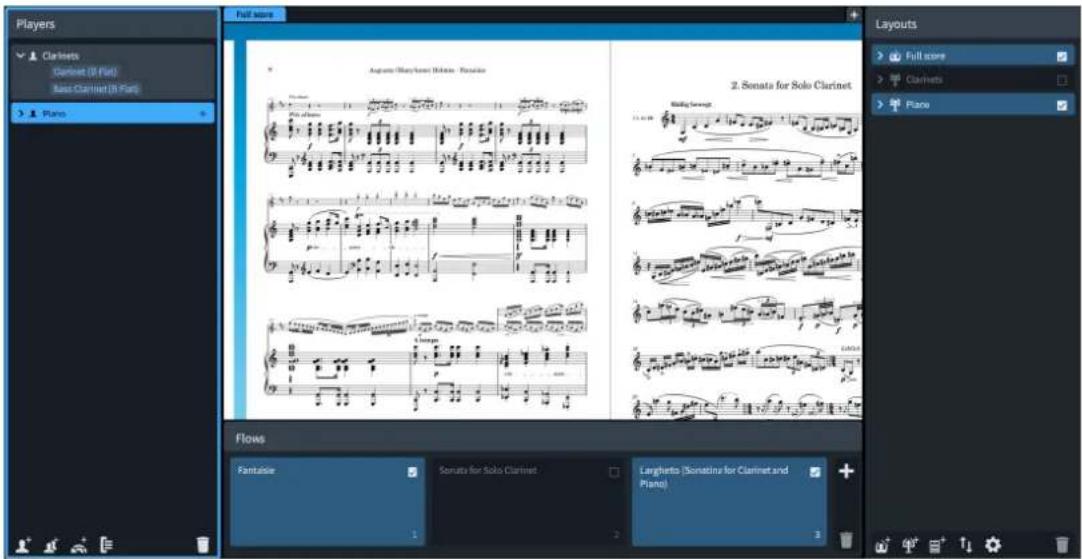Click the plus icon on Piano player row
The width and height of the screenshot is (1082, 559).
202,113
